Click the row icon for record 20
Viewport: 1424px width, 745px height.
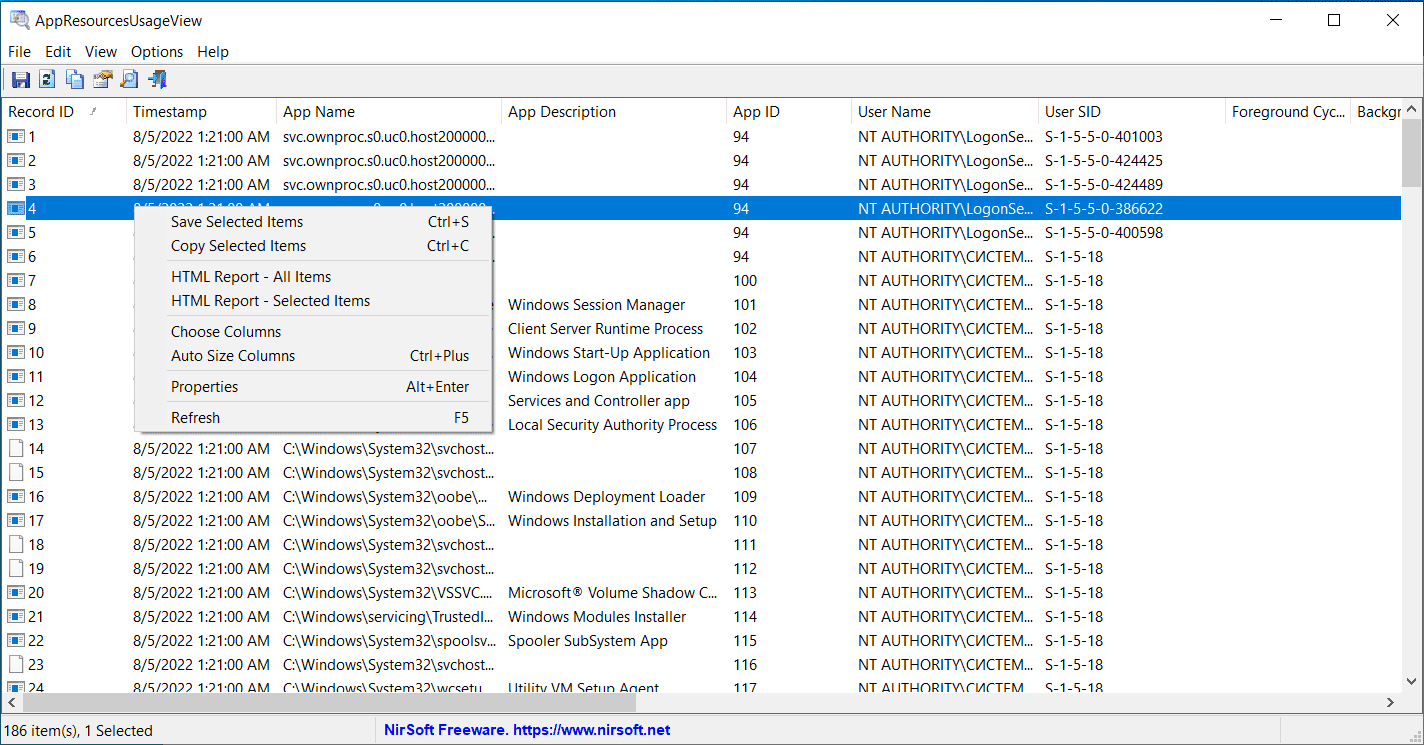tap(16, 593)
